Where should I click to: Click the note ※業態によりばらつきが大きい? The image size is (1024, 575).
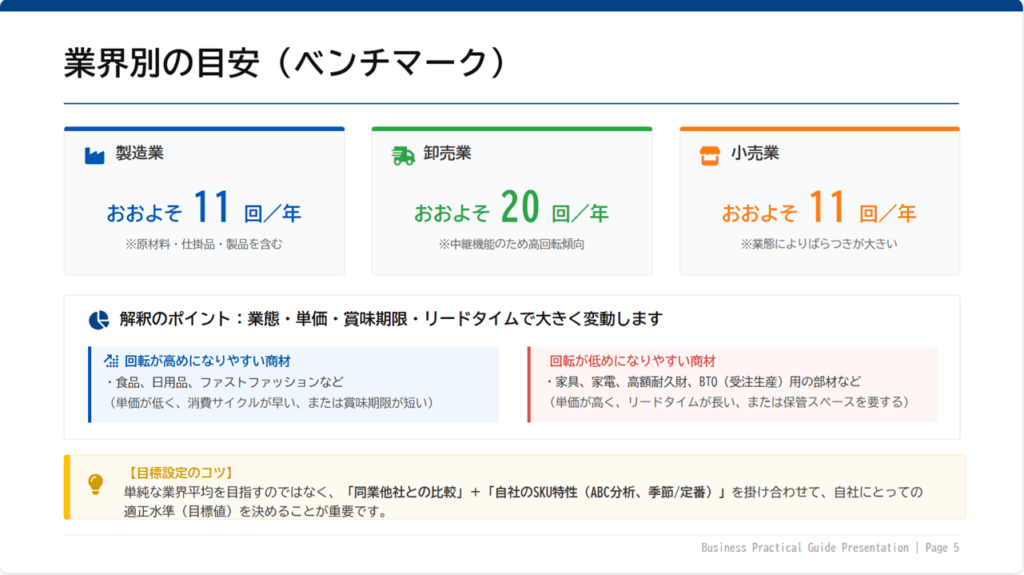[819, 244]
